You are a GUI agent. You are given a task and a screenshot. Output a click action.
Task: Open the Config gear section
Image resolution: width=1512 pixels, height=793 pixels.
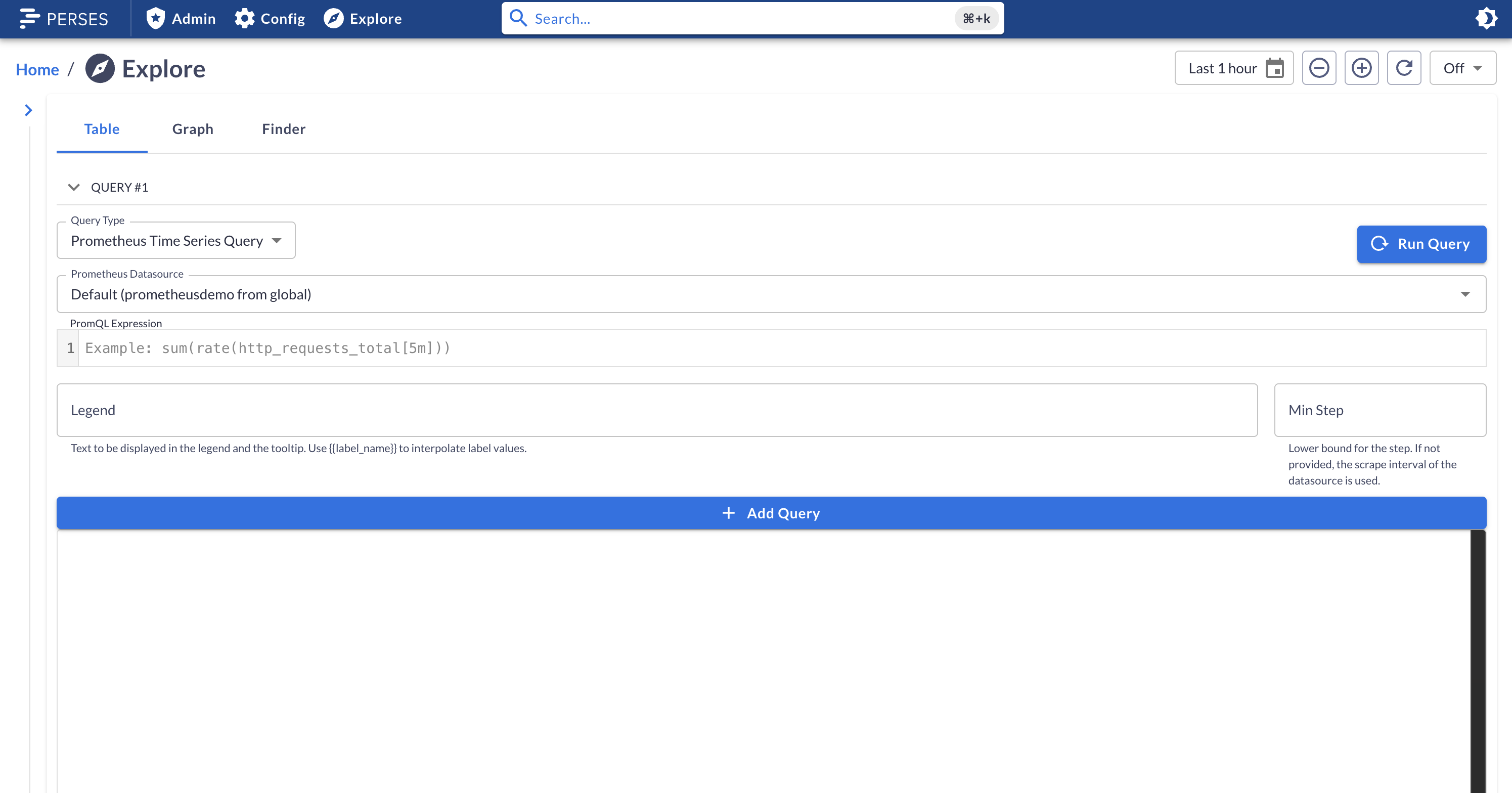[x=270, y=19]
